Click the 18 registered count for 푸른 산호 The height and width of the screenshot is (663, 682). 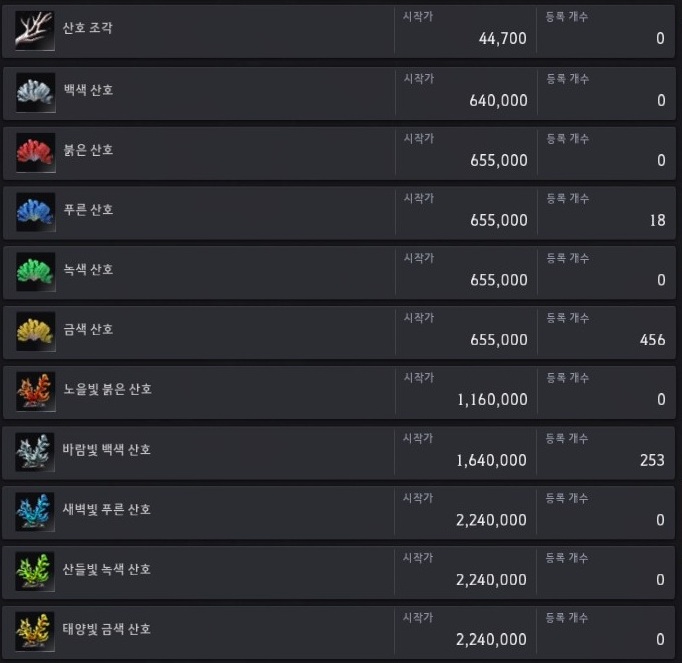658,221
